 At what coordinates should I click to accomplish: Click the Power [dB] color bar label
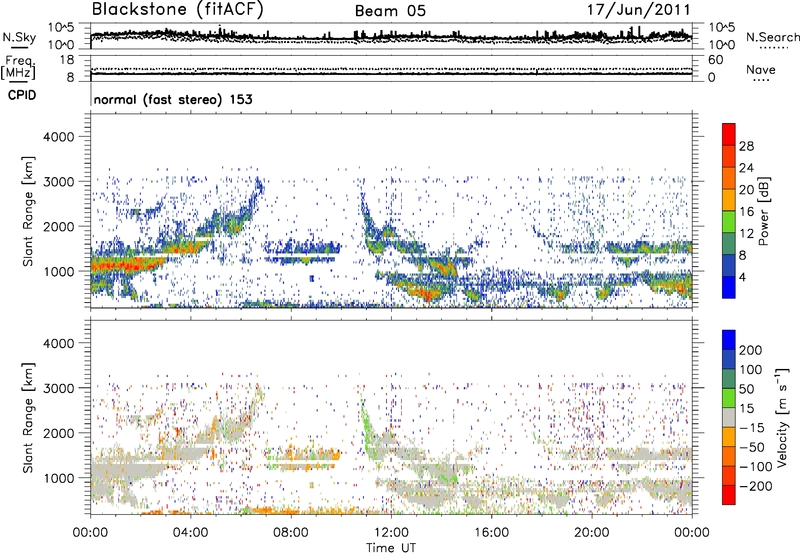coord(764,211)
